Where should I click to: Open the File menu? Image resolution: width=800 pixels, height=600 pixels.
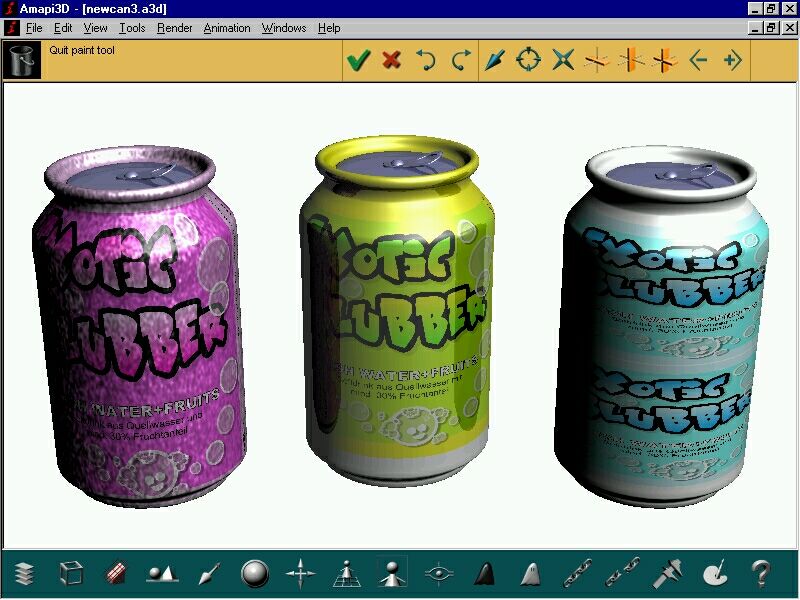click(34, 28)
